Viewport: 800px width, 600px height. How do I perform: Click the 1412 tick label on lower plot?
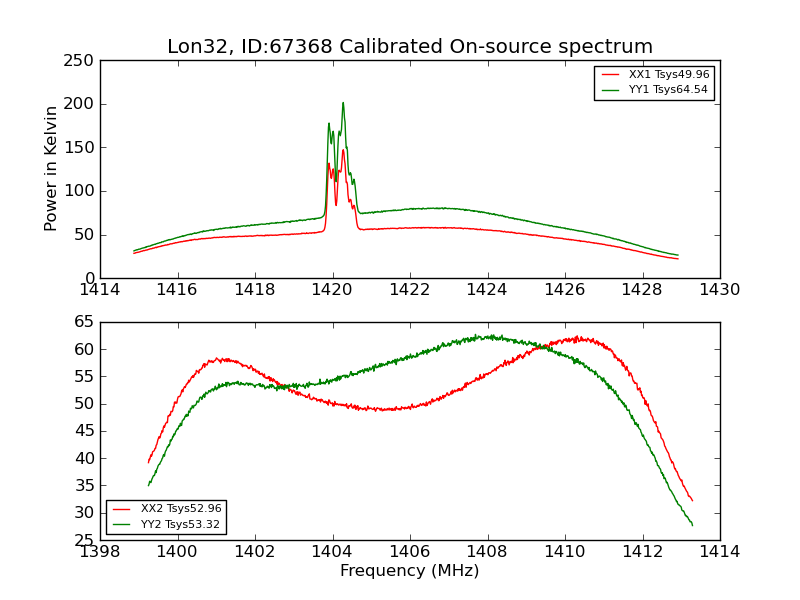click(x=643, y=552)
